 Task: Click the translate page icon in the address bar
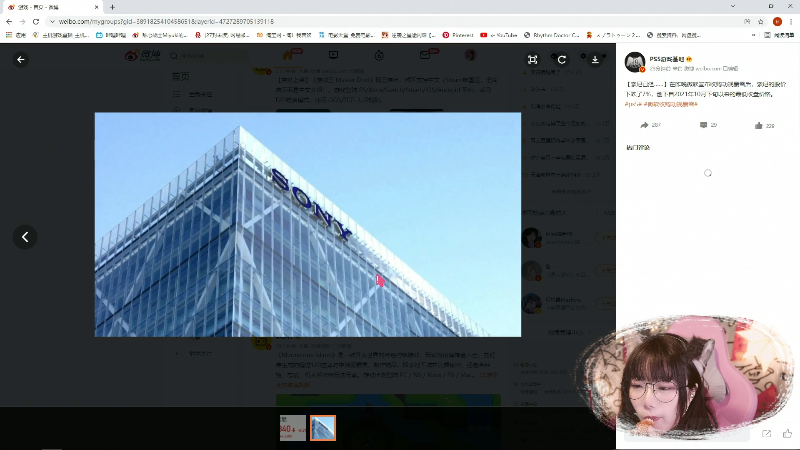pos(747,21)
